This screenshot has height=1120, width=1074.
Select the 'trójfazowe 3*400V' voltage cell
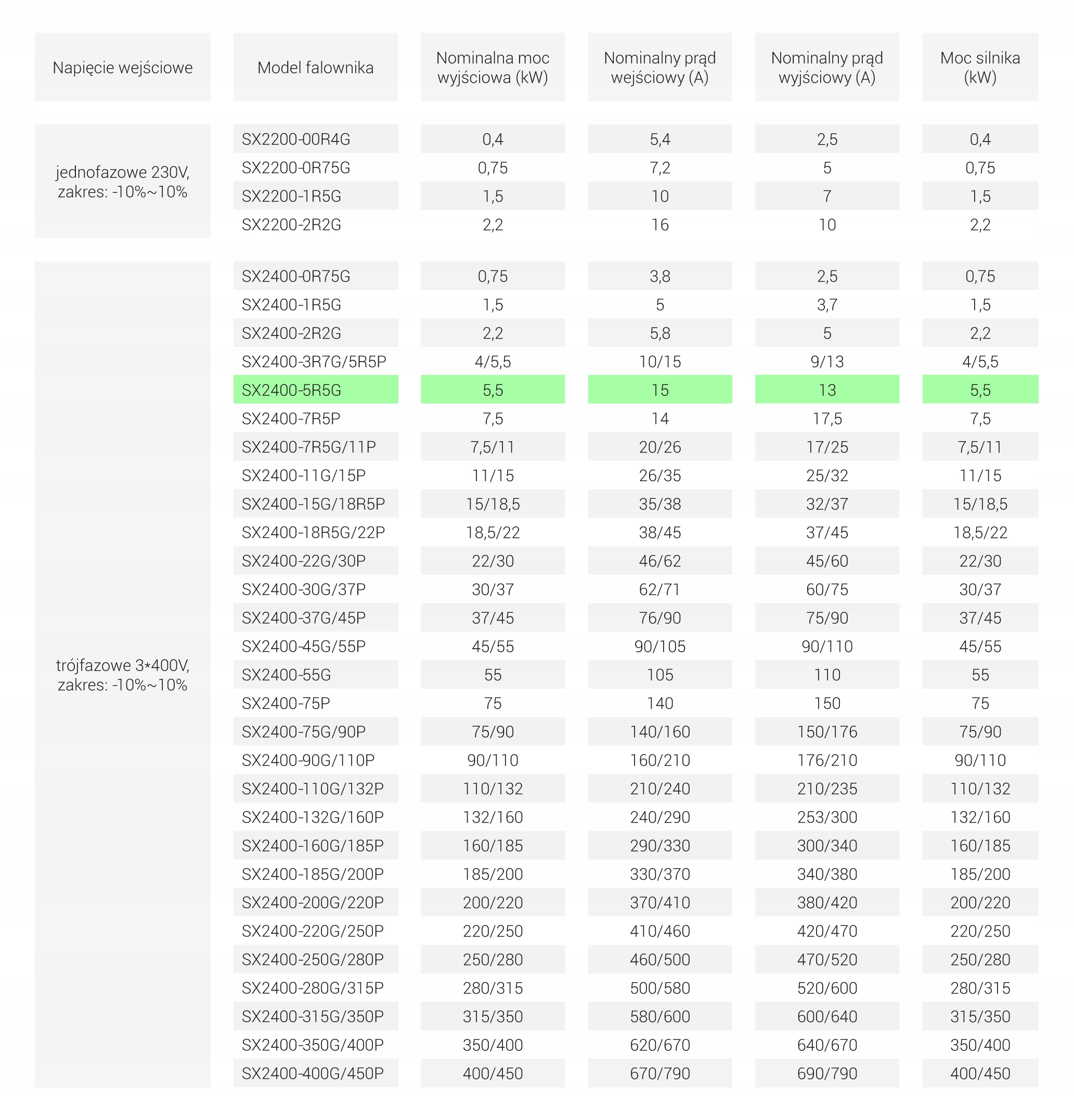point(122,675)
